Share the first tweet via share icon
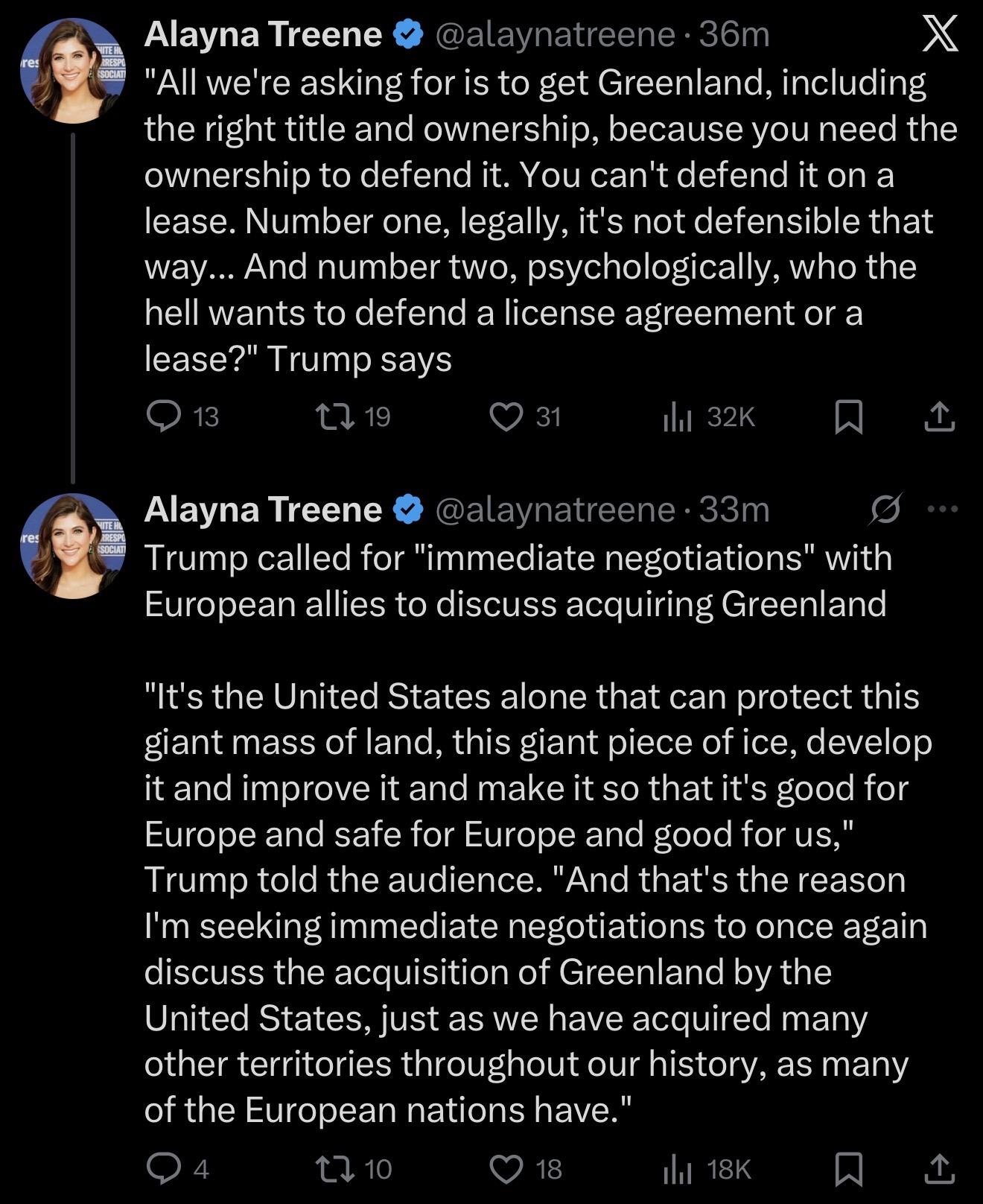Screen dimensions: 983x1204 pos(939,416)
